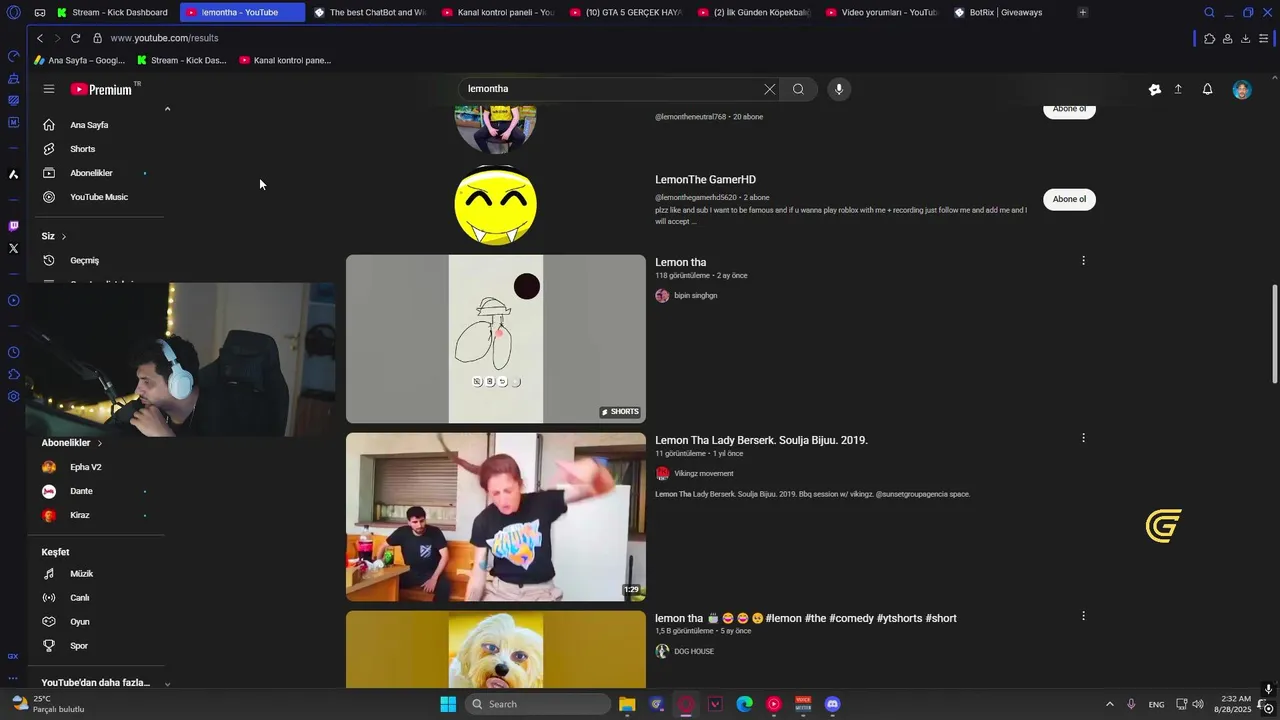Open options for Lady Berserk video
Image resolution: width=1280 pixels, height=720 pixels.
(x=1083, y=438)
